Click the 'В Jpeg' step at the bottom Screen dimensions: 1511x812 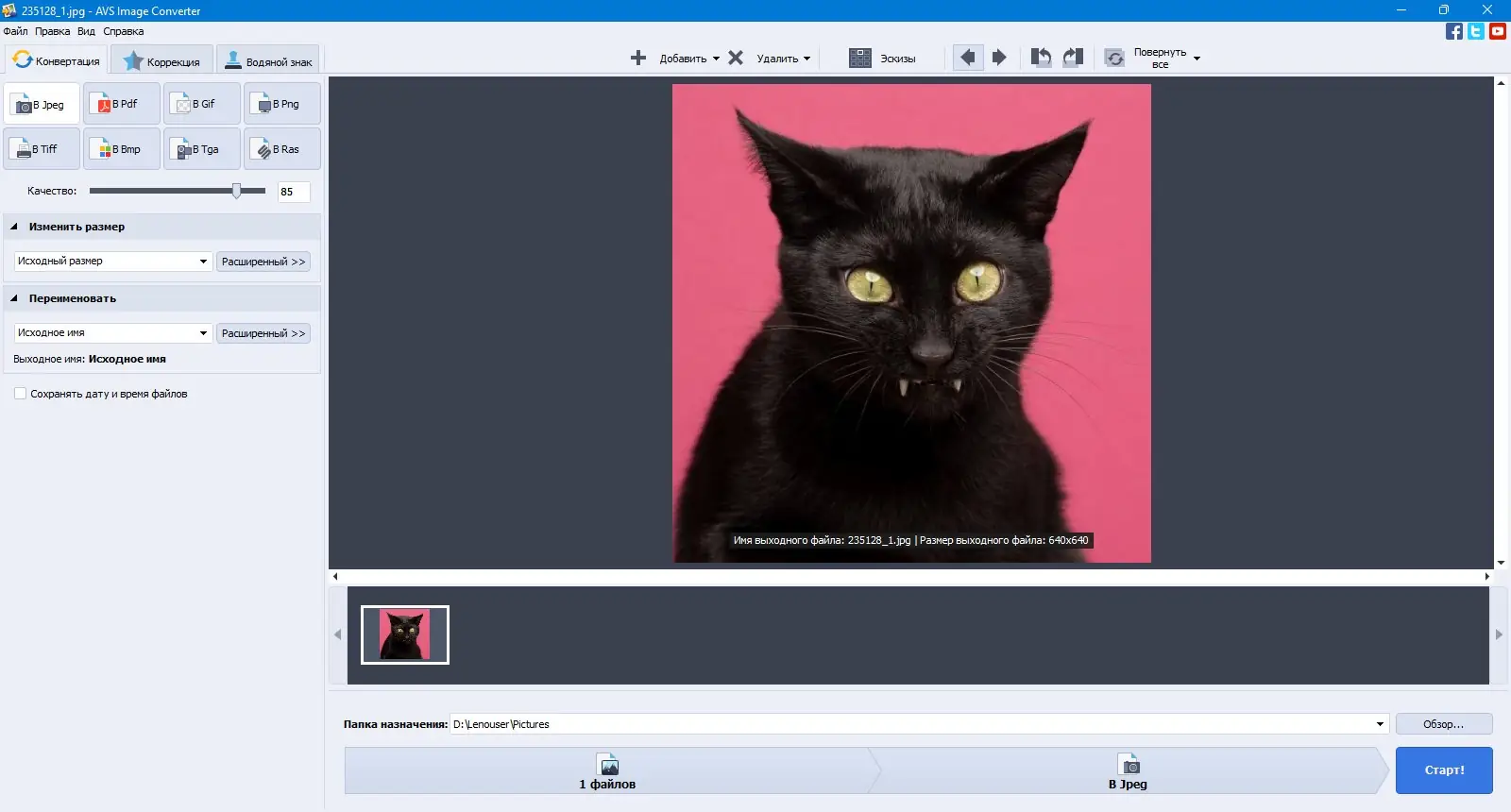pos(1129,770)
